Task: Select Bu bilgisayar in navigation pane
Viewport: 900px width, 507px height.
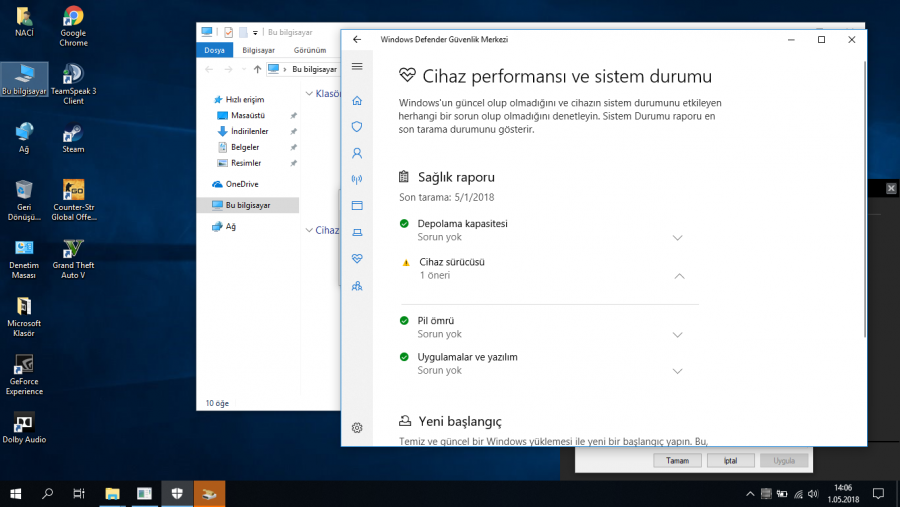Action: (x=247, y=205)
